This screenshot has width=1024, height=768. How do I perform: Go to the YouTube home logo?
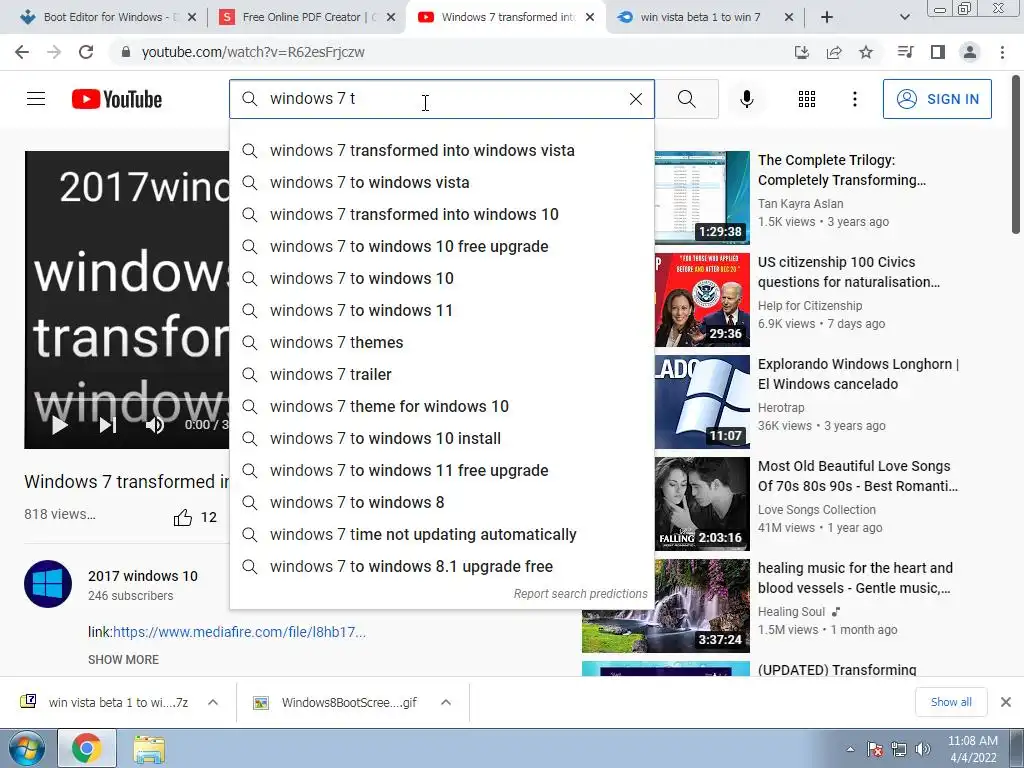coord(117,99)
